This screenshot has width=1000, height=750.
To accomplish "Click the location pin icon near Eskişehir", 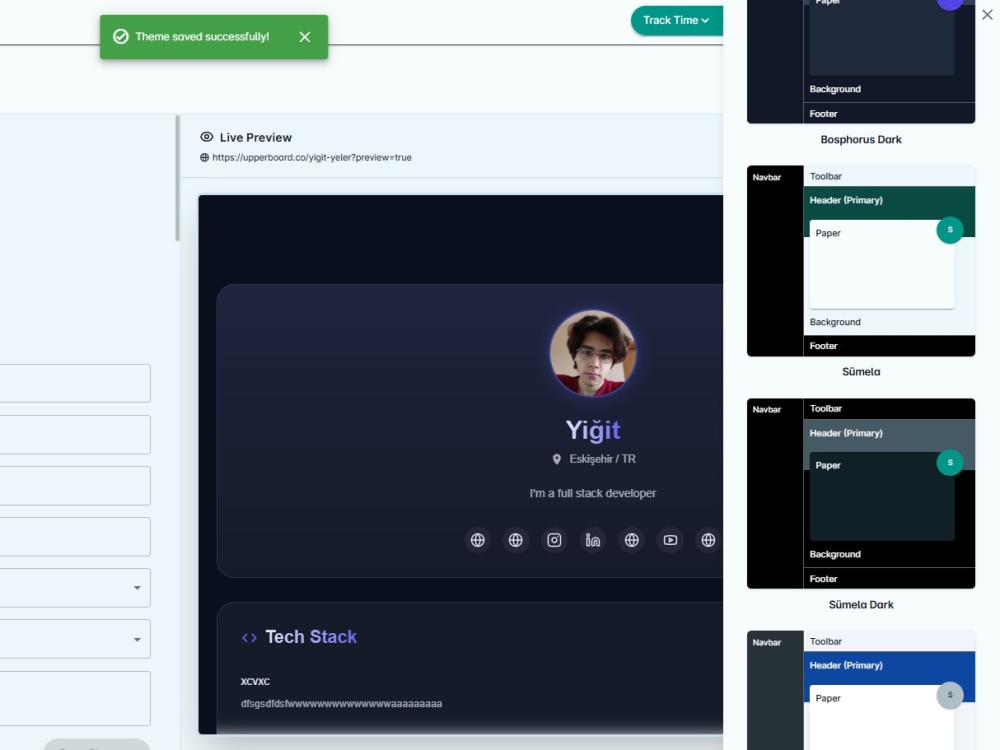I will click(557, 459).
